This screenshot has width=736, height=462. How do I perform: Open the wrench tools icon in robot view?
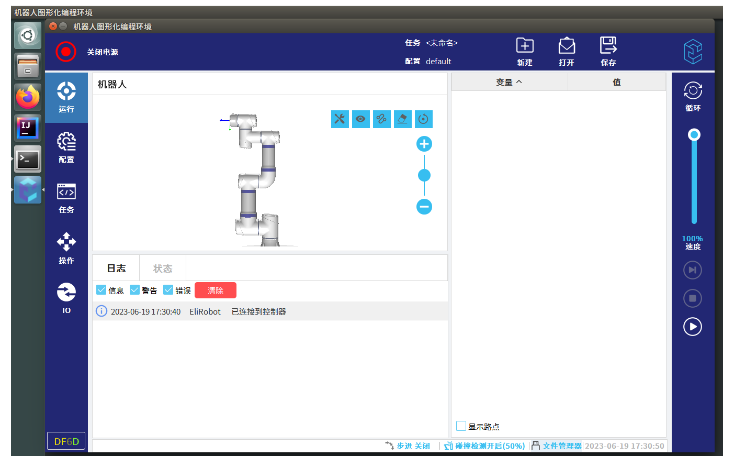(340, 119)
